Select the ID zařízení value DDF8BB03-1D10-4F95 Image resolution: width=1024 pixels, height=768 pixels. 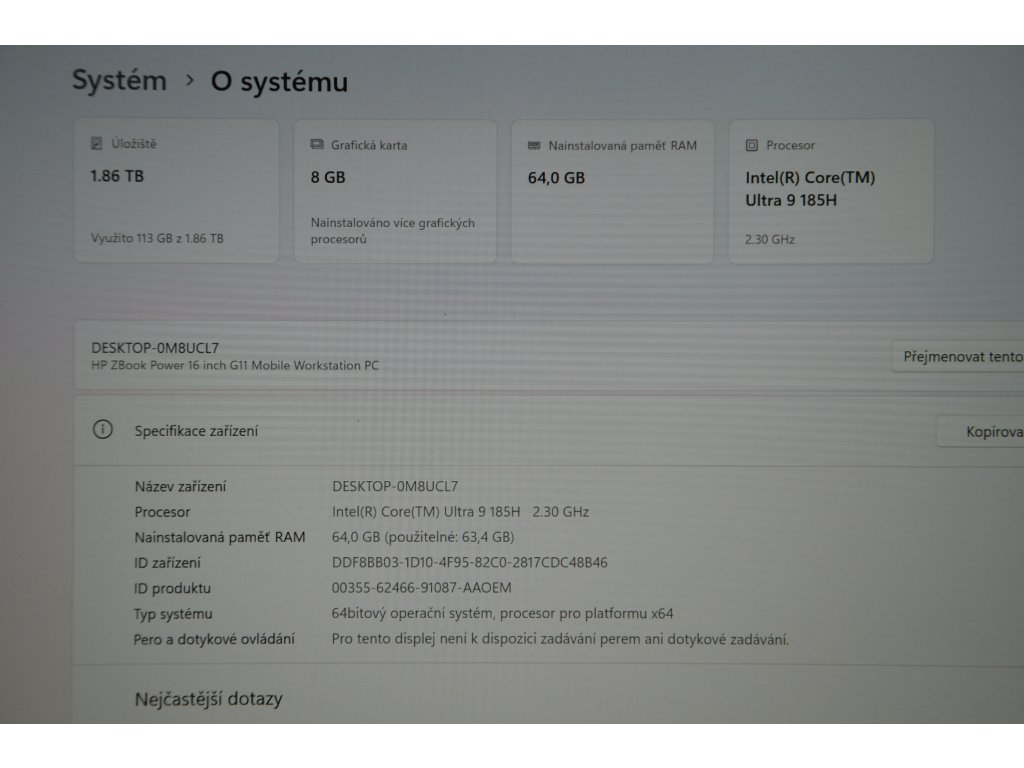470,563
